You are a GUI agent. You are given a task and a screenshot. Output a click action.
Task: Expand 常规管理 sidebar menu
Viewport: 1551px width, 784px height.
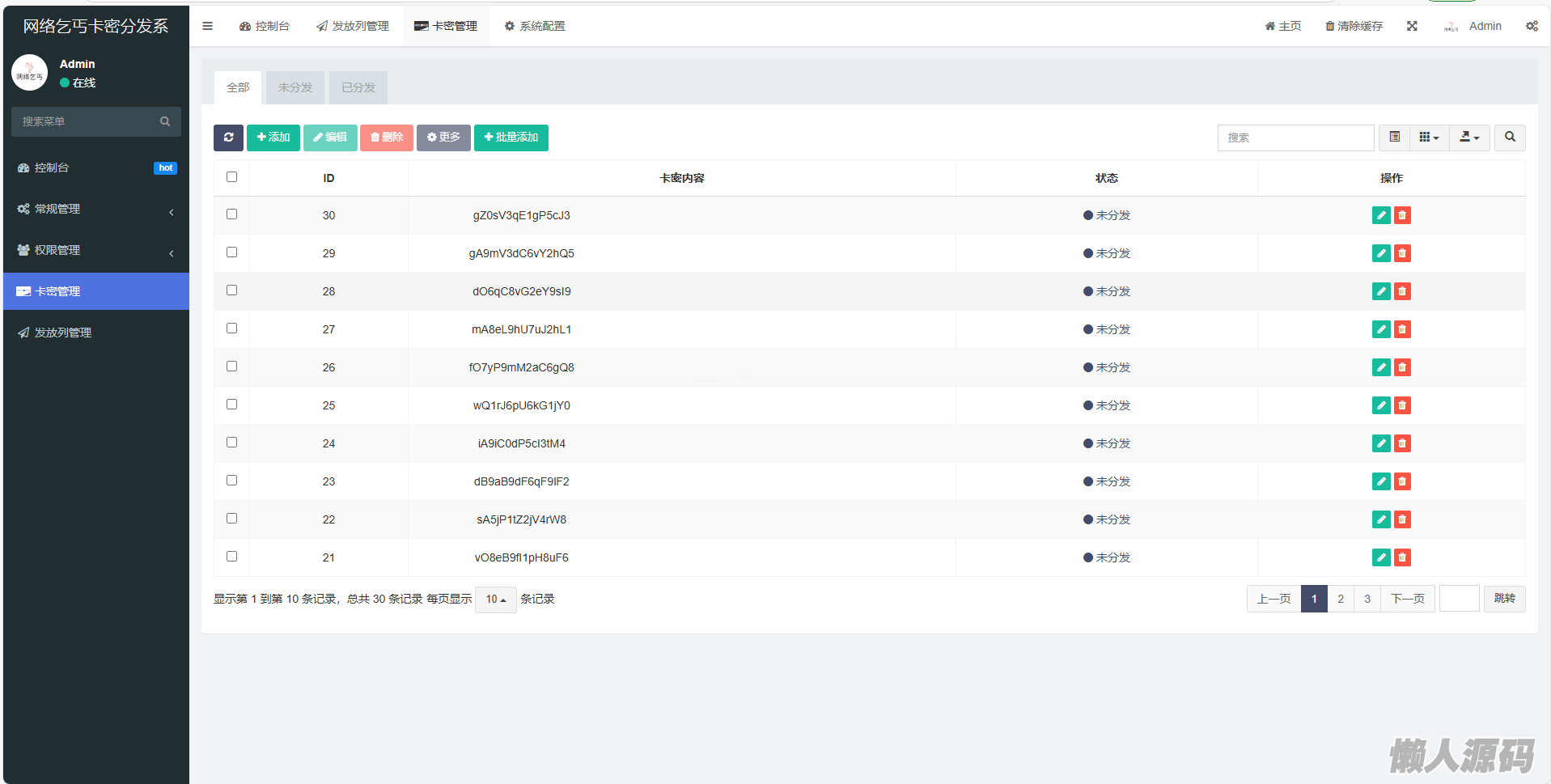click(96, 209)
